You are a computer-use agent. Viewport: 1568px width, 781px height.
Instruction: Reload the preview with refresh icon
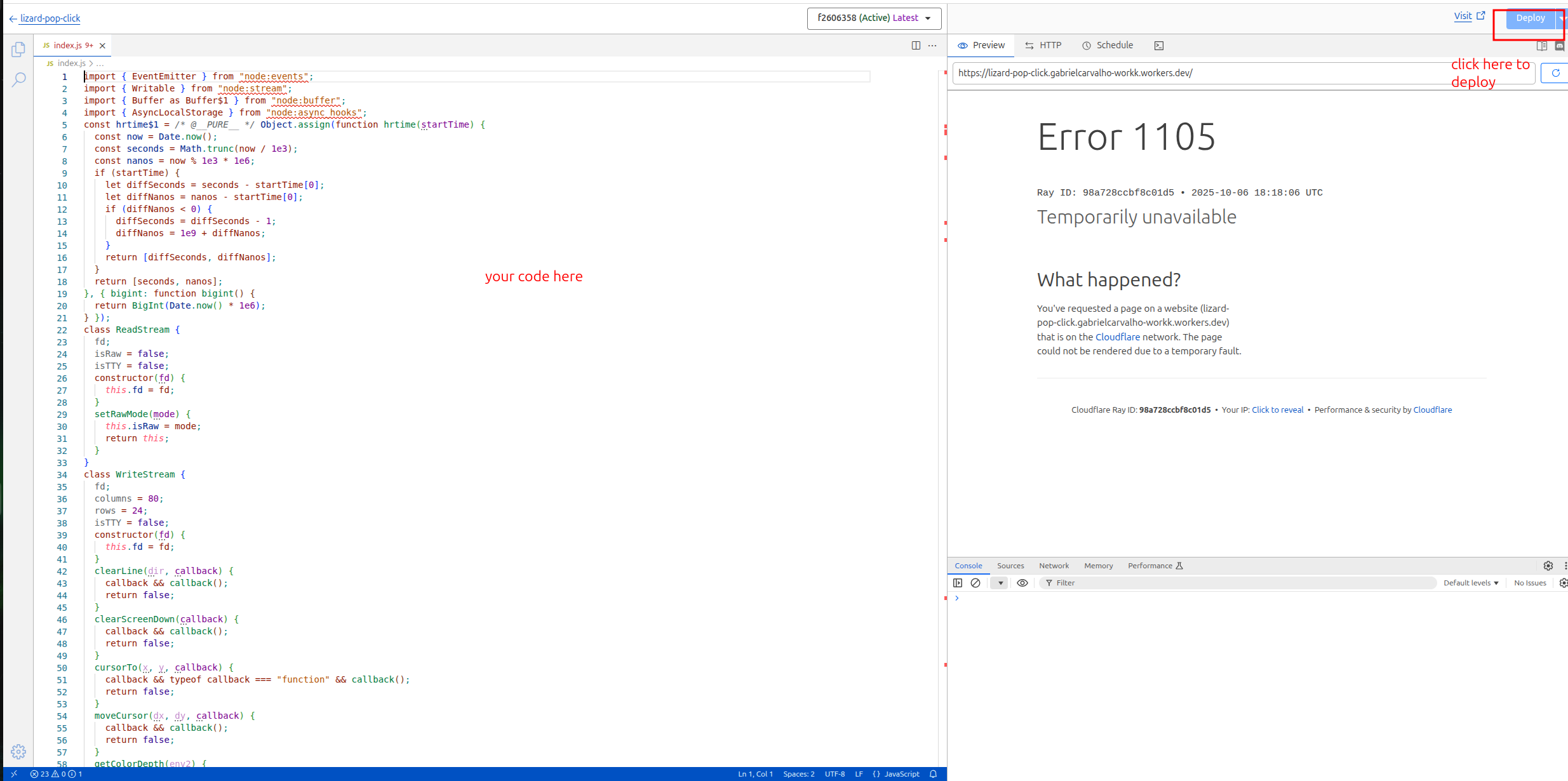[1555, 73]
